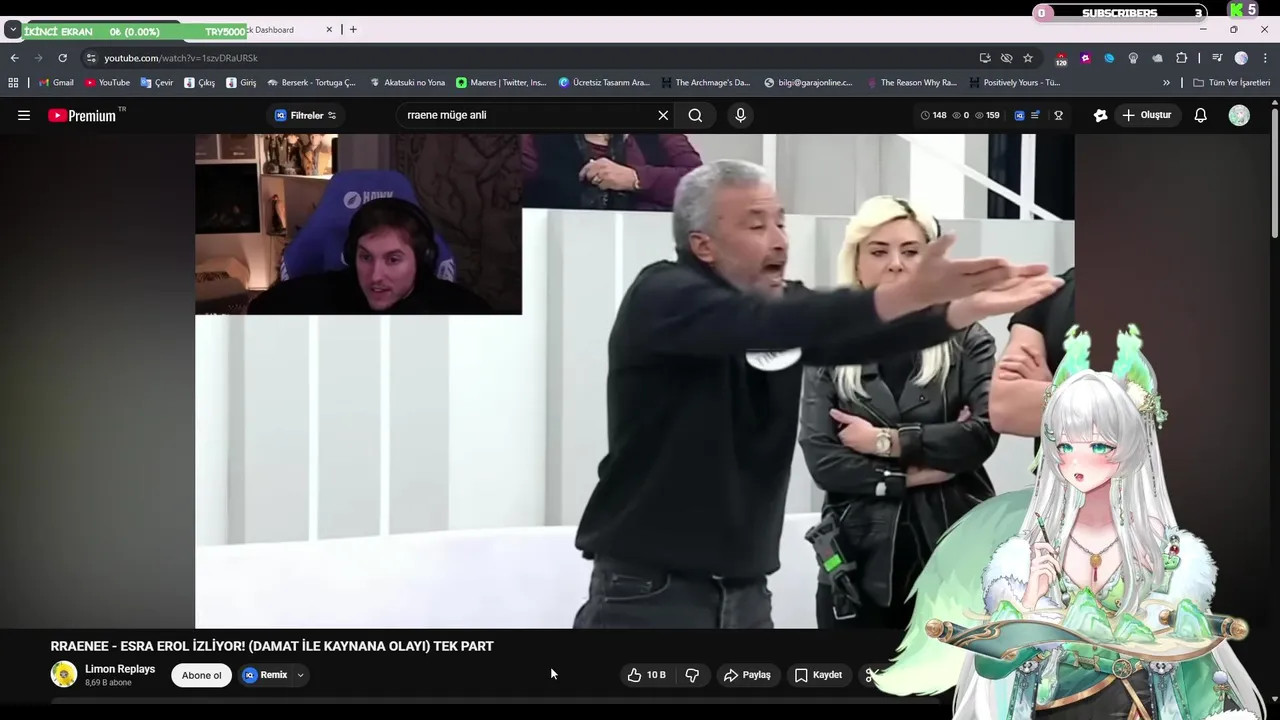Open Chrome profile avatar
This screenshot has height=720, width=1280.
1241,58
